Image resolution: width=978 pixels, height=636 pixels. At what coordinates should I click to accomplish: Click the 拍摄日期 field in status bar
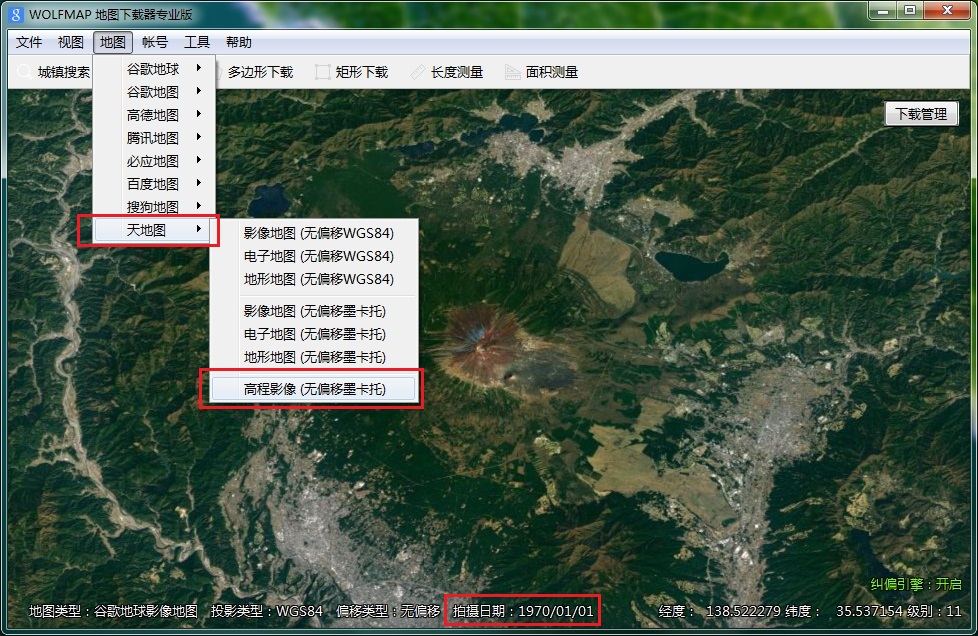click(x=523, y=610)
